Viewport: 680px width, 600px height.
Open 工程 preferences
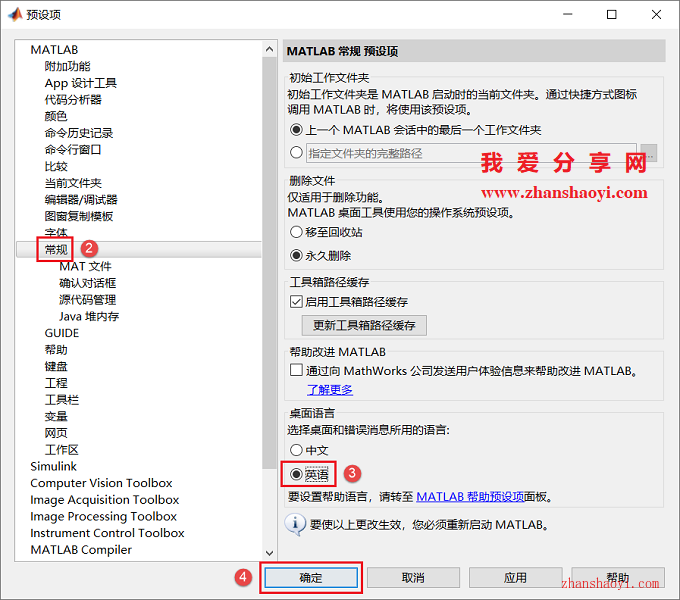coord(56,383)
